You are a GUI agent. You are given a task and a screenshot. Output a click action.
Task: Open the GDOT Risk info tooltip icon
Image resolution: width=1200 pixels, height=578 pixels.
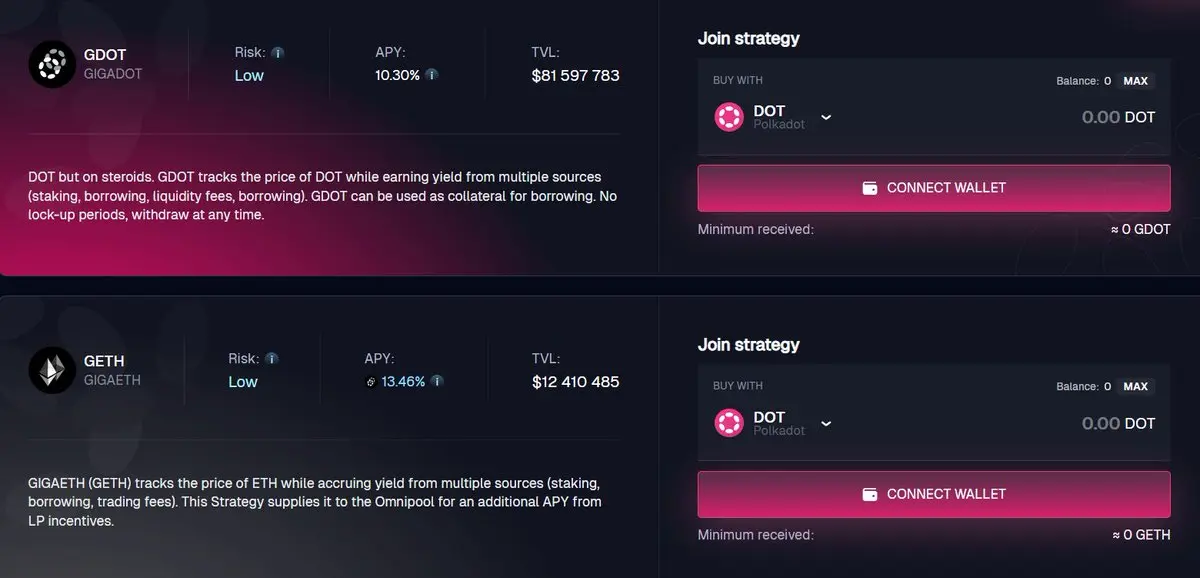278,52
